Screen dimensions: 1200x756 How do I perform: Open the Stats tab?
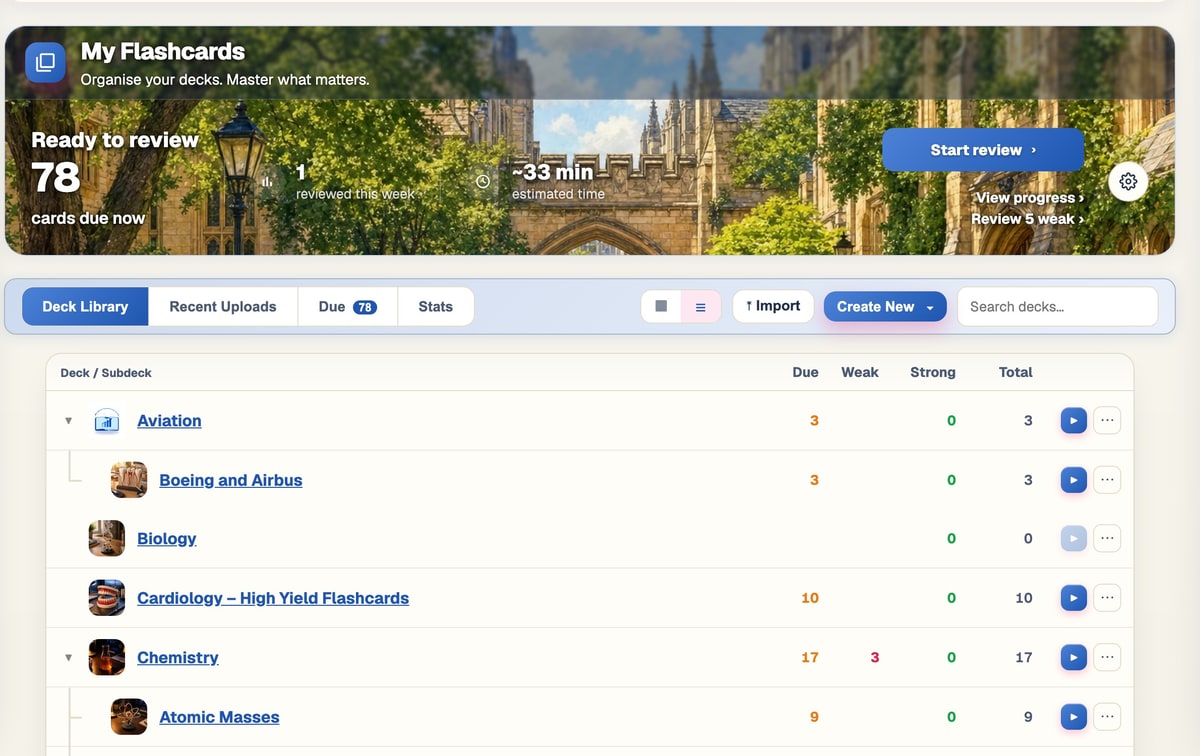click(x=436, y=307)
